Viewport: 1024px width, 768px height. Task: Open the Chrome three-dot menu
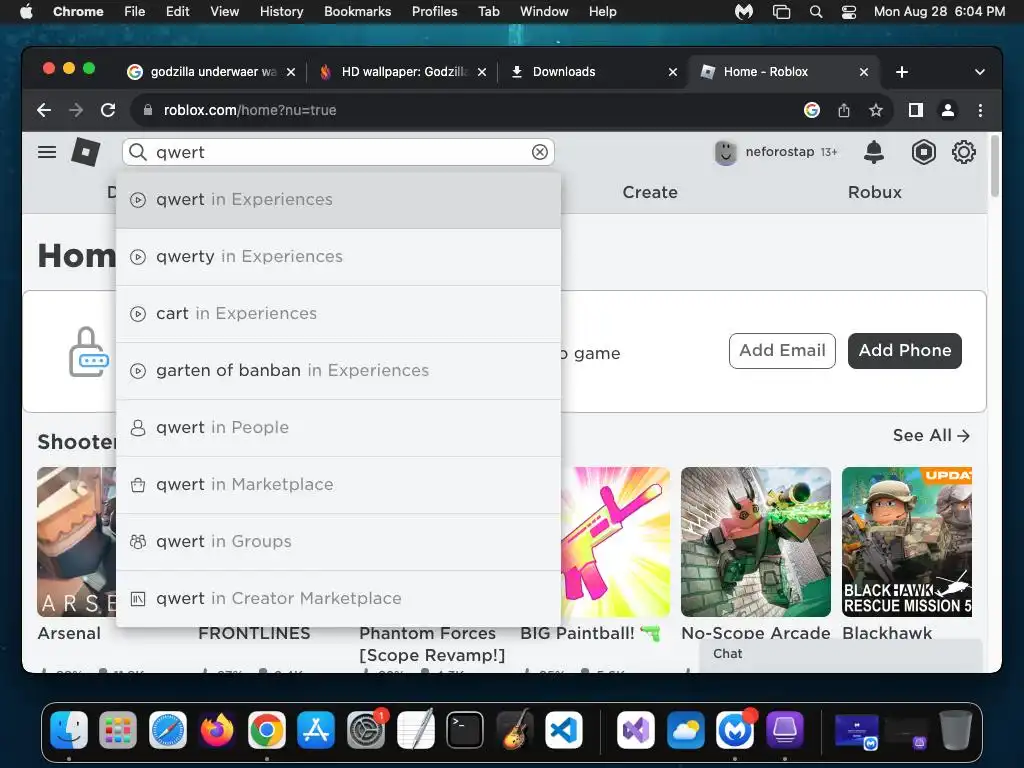[980, 110]
